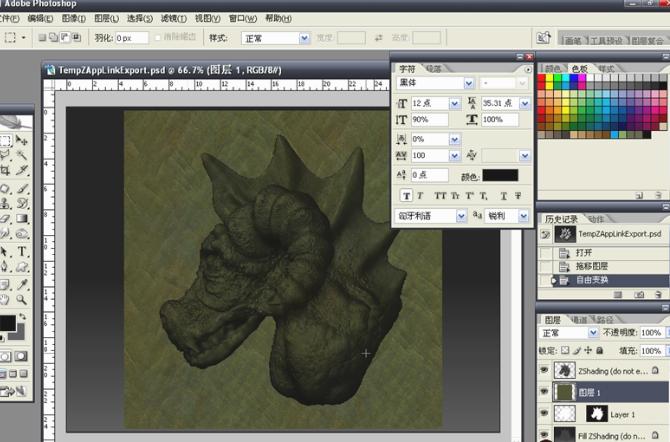Select the 打开 history state
Viewport: 670px width, 442px height.
(584, 253)
